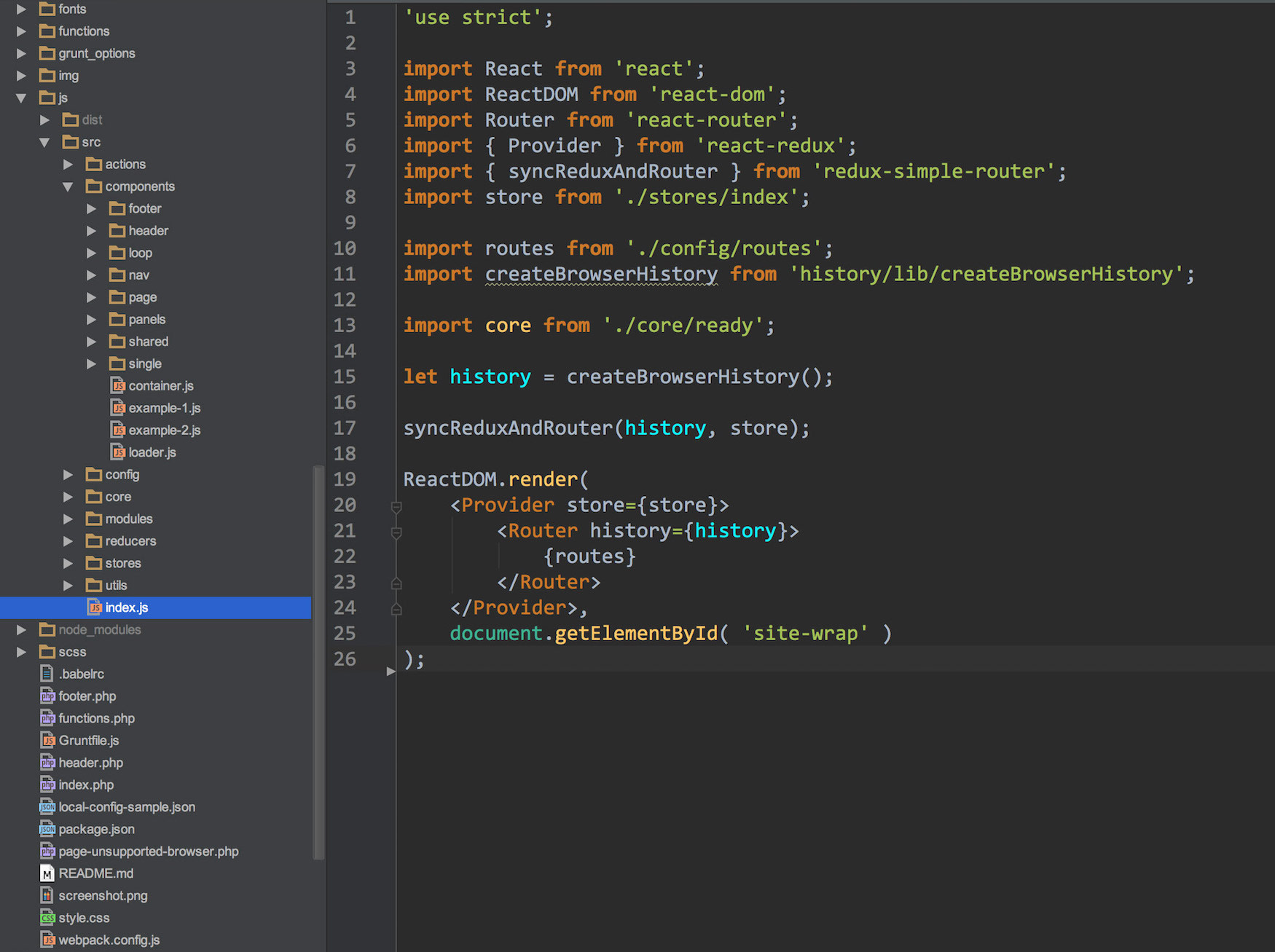Image resolution: width=1275 pixels, height=952 pixels.
Task: Click the underlined createBrowserHistory import name
Action: 601,274
